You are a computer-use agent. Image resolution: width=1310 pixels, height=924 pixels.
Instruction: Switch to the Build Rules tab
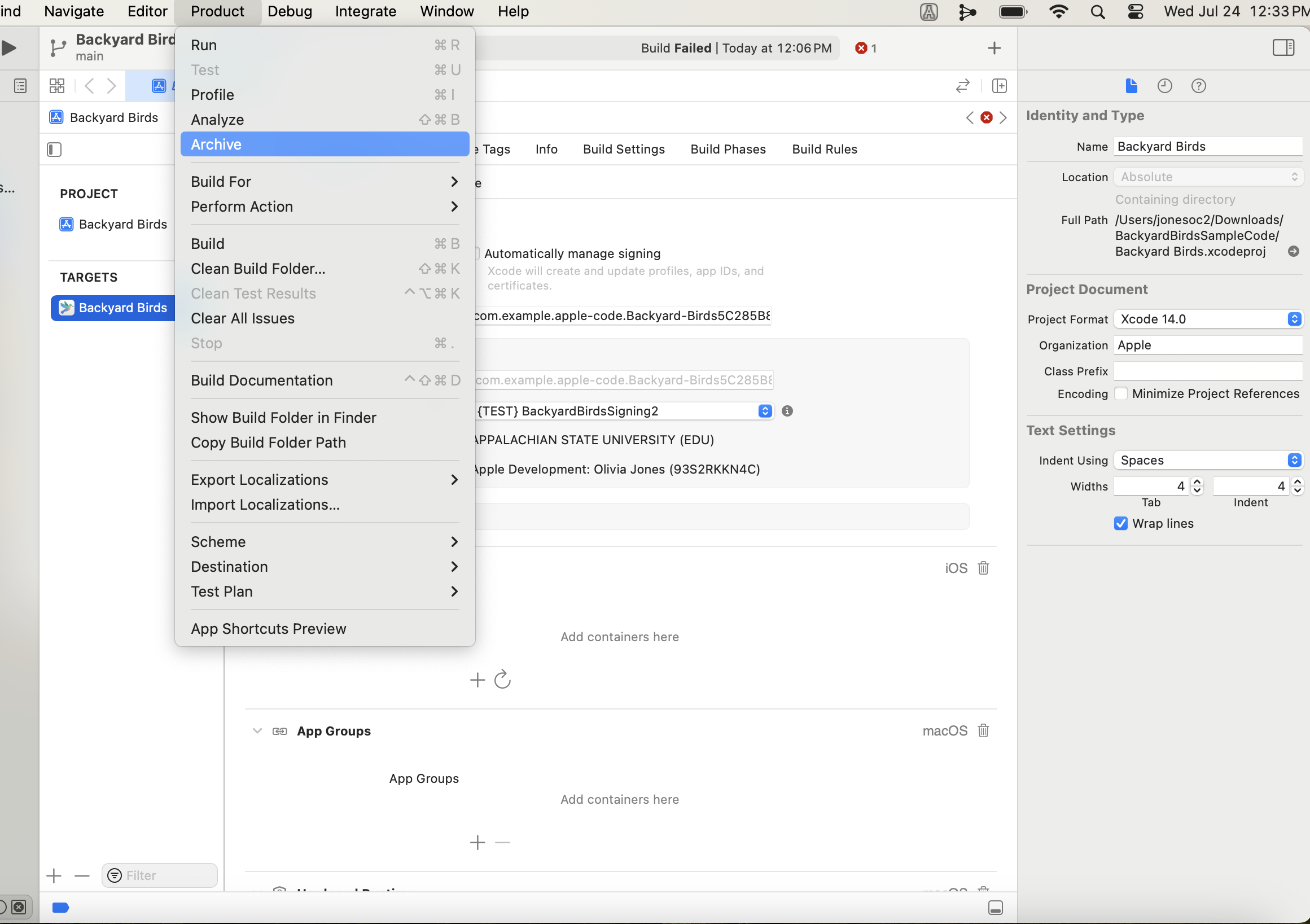pyautogui.click(x=825, y=149)
